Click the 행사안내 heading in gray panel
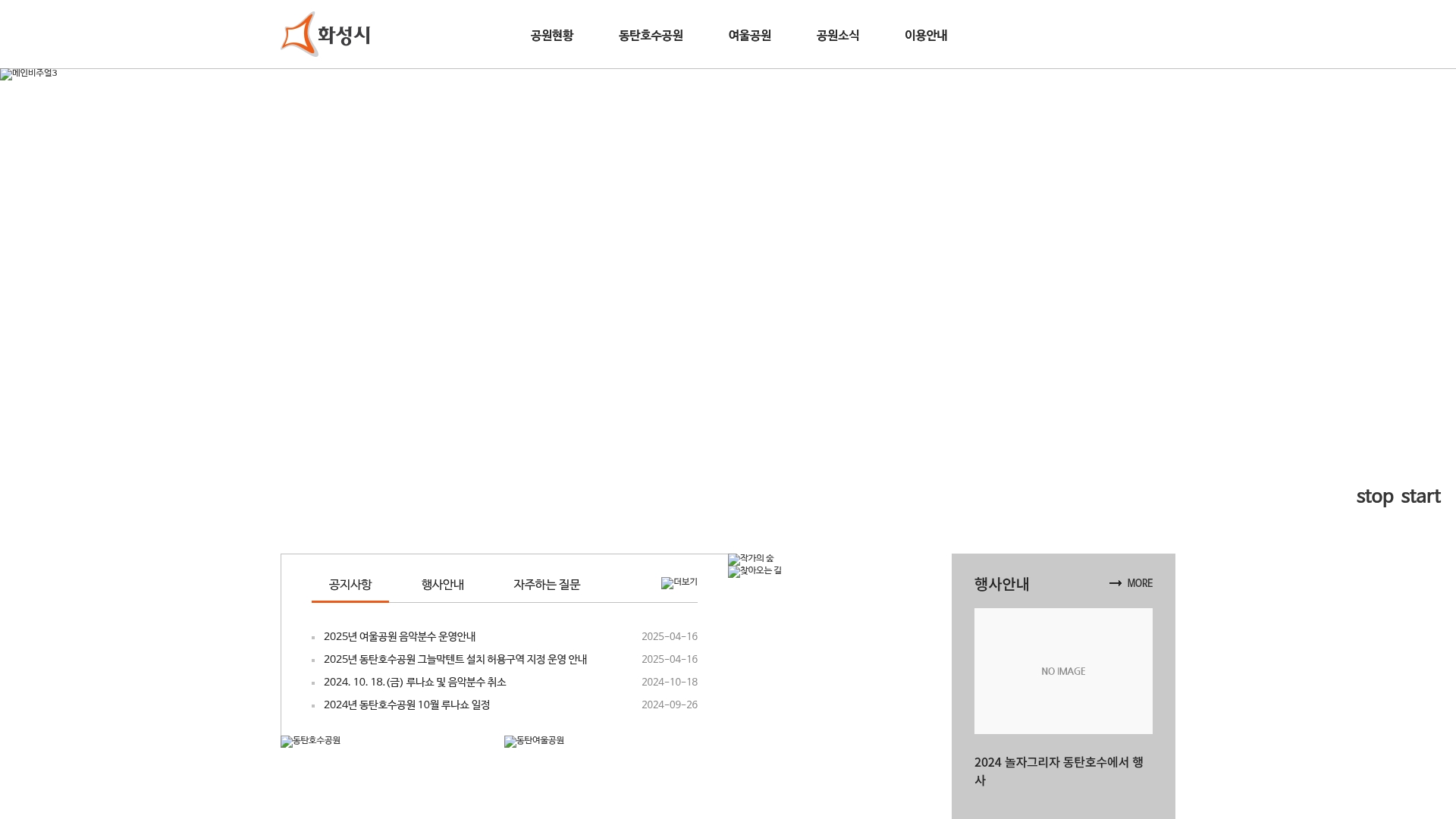The image size is (1456, 819). pyautogui.click(x=1002, y=584)
